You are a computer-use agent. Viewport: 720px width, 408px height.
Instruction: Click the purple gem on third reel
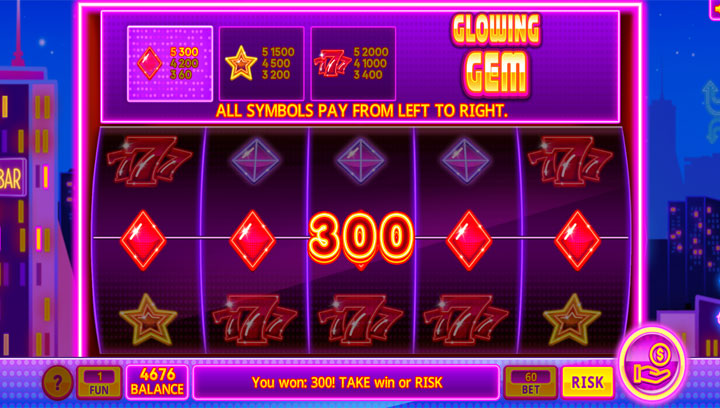360,161
